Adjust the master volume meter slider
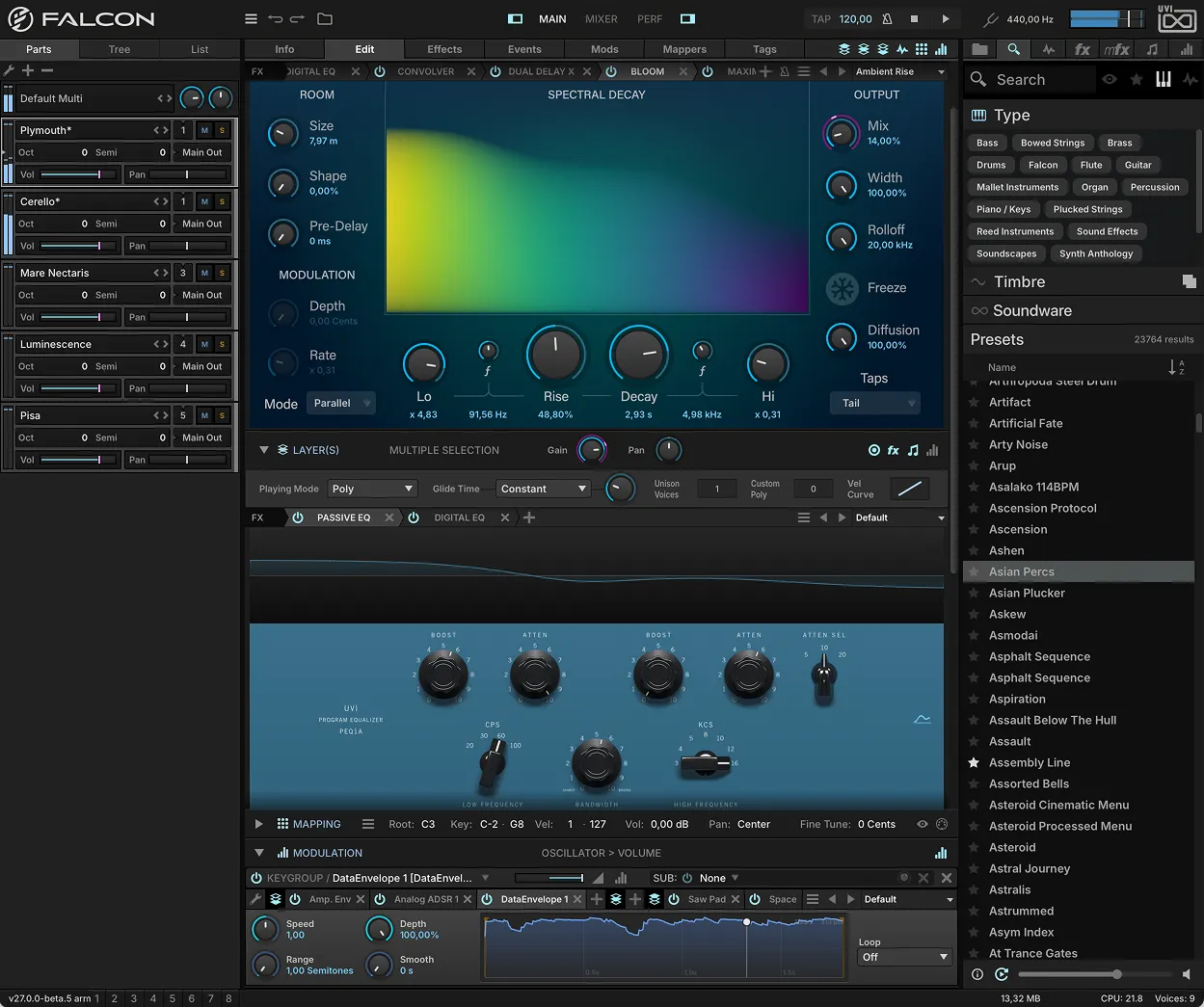 (1106, 18)
